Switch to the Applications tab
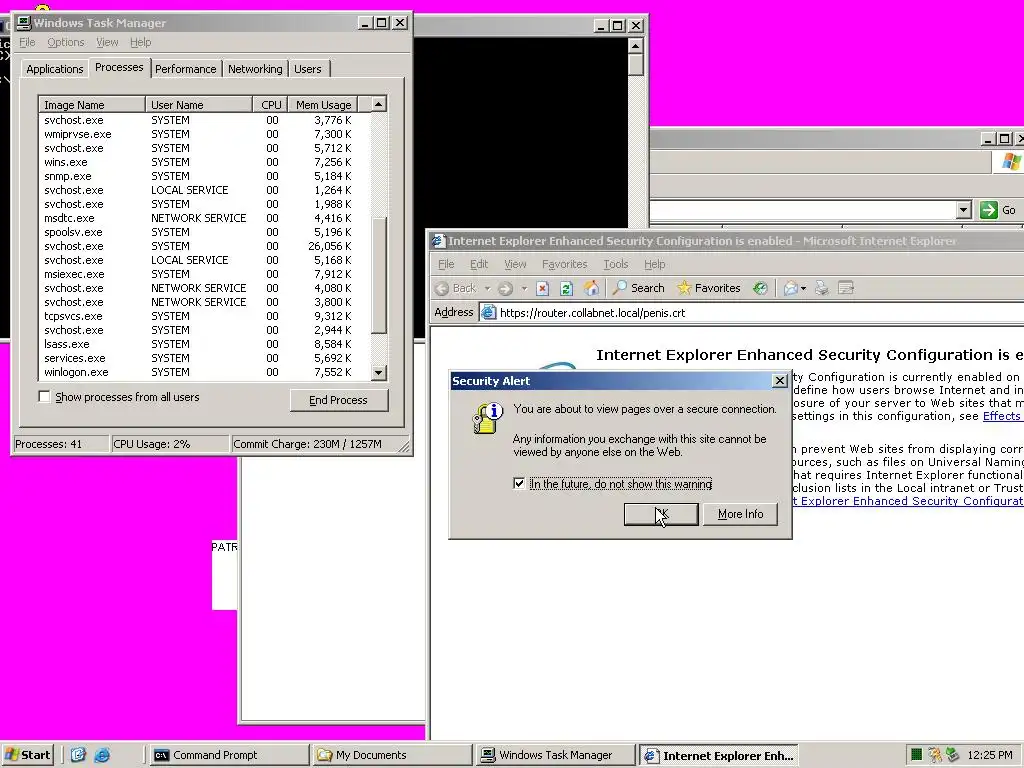Screen dimensions: 1024x768 point(55,69)
